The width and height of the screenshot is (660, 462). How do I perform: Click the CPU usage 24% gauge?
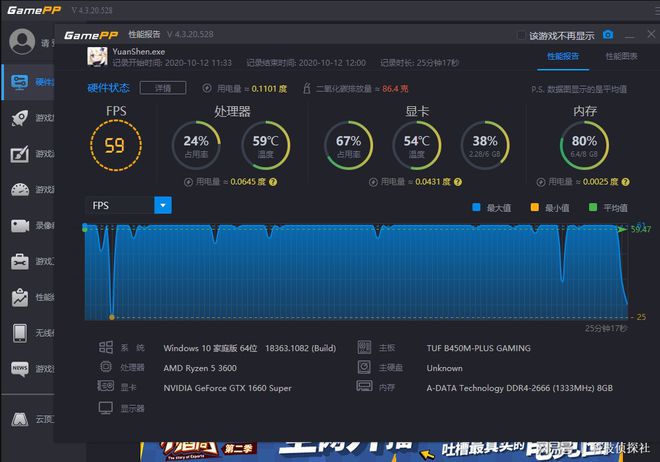tap(196, 146)
